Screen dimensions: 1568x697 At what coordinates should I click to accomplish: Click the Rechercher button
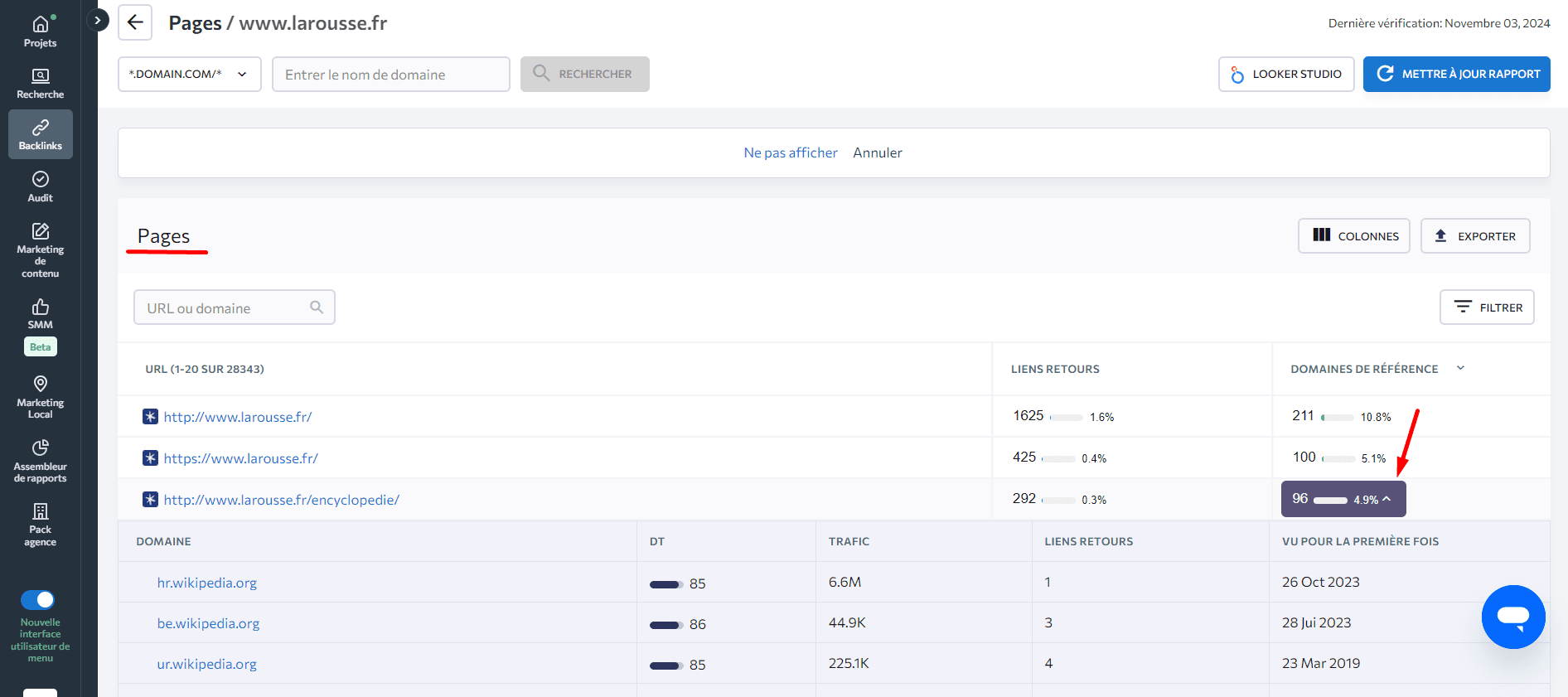coord(585,74)
